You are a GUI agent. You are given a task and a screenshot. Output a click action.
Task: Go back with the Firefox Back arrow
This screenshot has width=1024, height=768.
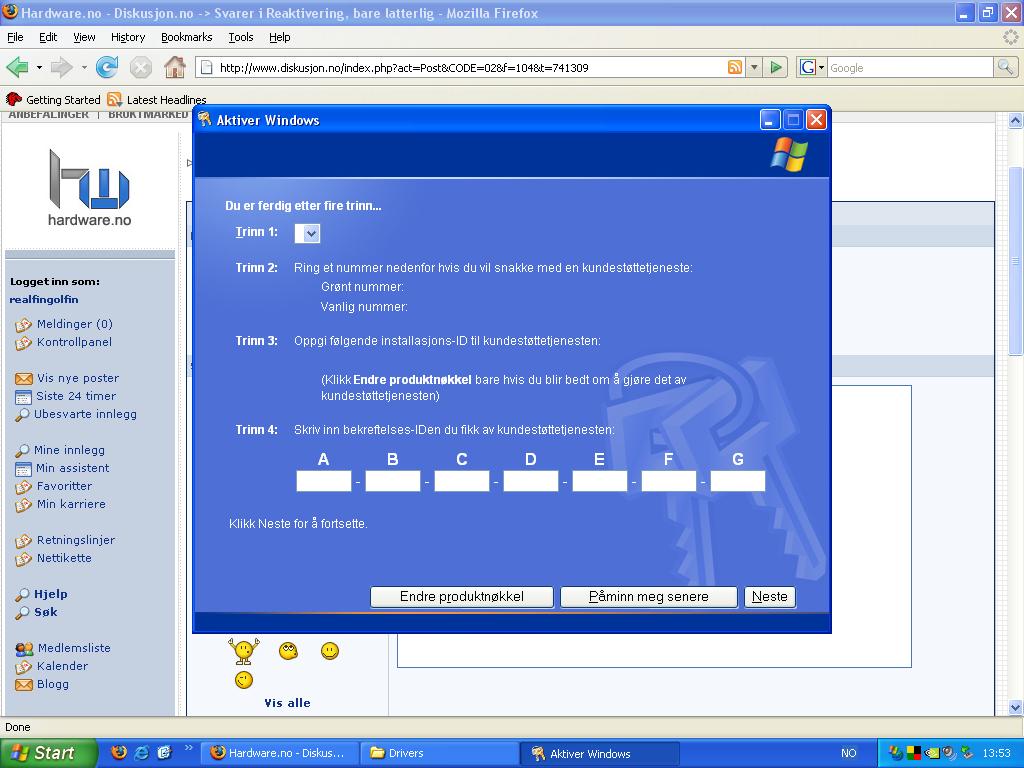pyautogui.click(x=17, y=67)
